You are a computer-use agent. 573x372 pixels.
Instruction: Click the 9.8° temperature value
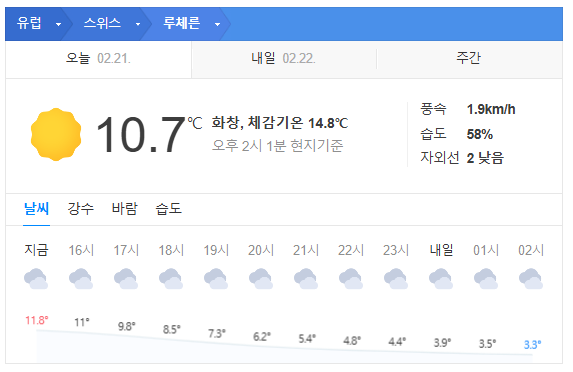(126, 326)
